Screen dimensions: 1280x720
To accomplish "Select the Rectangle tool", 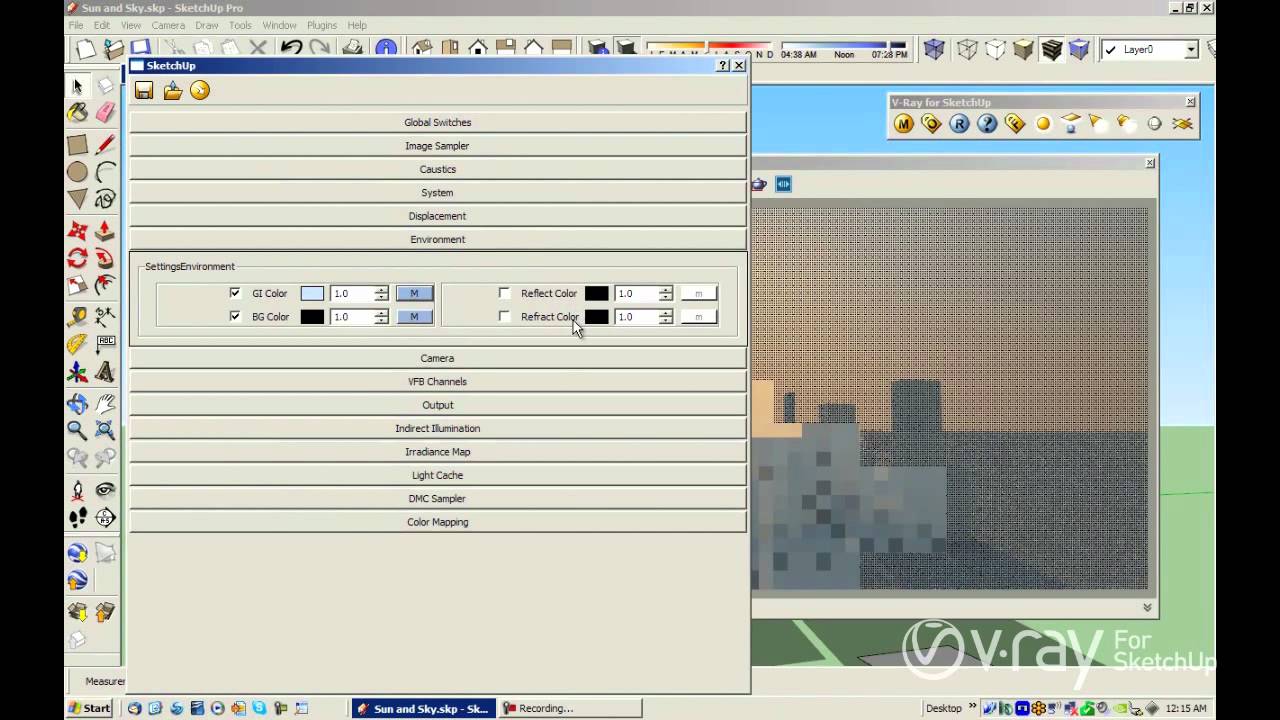I will (77, 145).
